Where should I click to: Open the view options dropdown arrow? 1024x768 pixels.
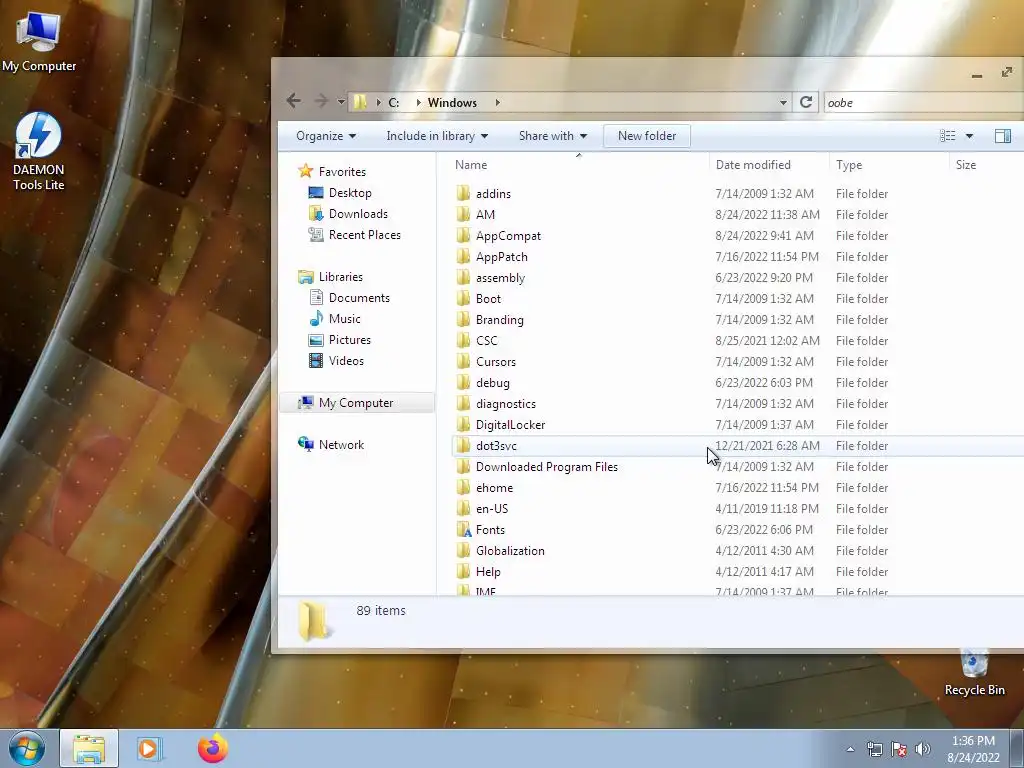point(969,136)
